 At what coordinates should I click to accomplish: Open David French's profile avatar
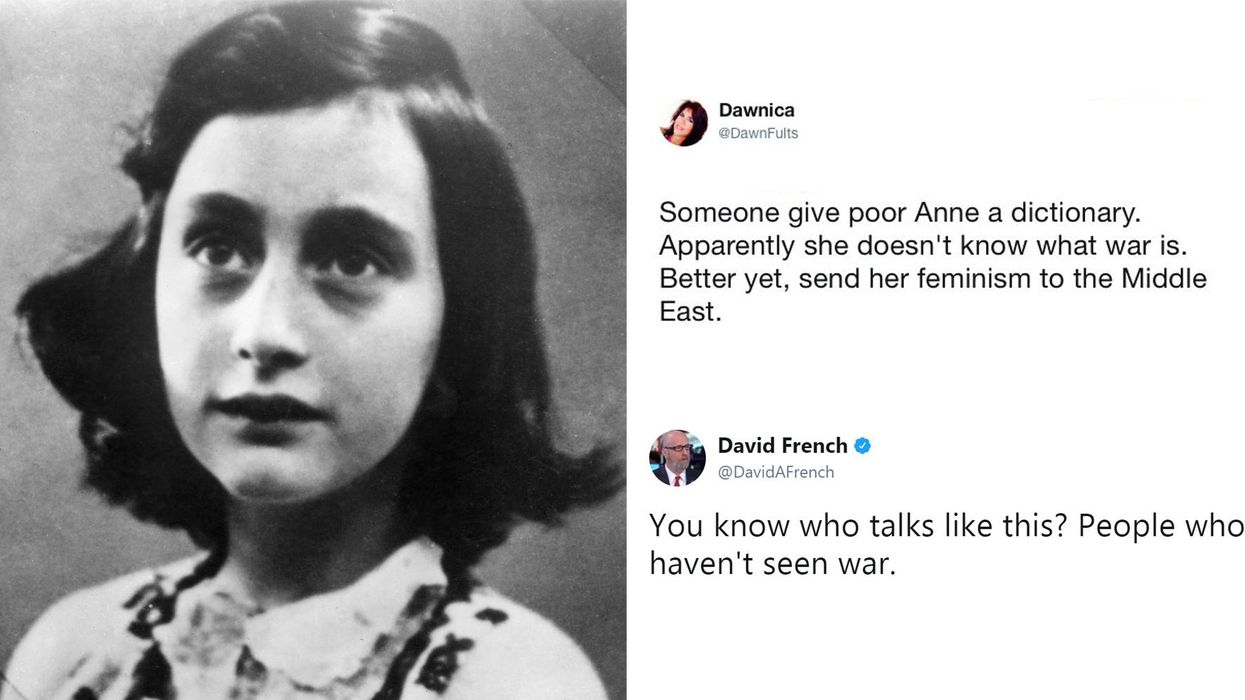coord(677,458)
